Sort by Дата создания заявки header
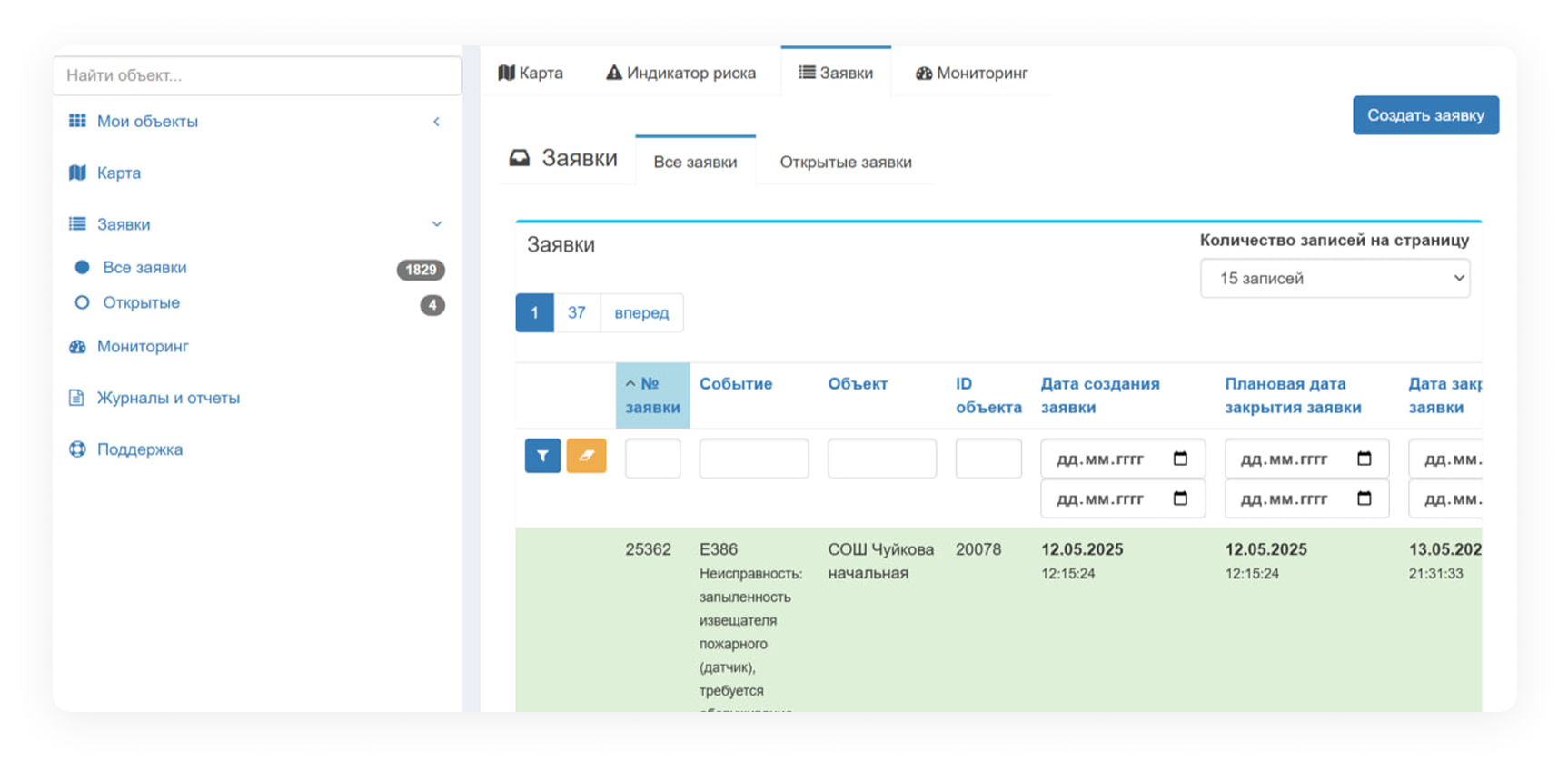 pyautogui.click(x=1100, y=395)
